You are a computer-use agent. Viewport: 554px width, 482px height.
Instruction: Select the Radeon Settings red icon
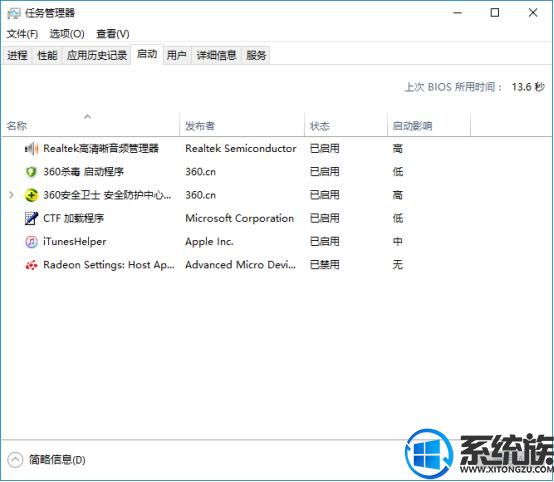pos(31,265)
